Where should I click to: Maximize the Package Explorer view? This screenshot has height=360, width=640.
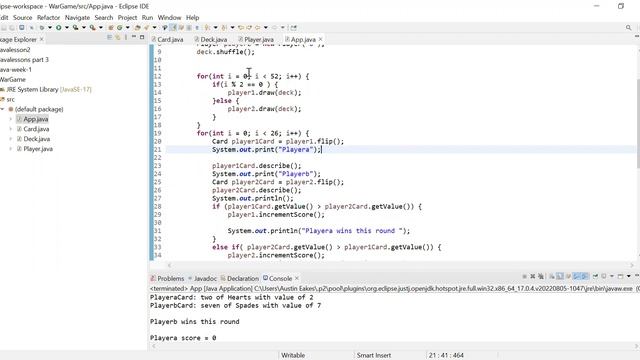[x=142, y=37]
